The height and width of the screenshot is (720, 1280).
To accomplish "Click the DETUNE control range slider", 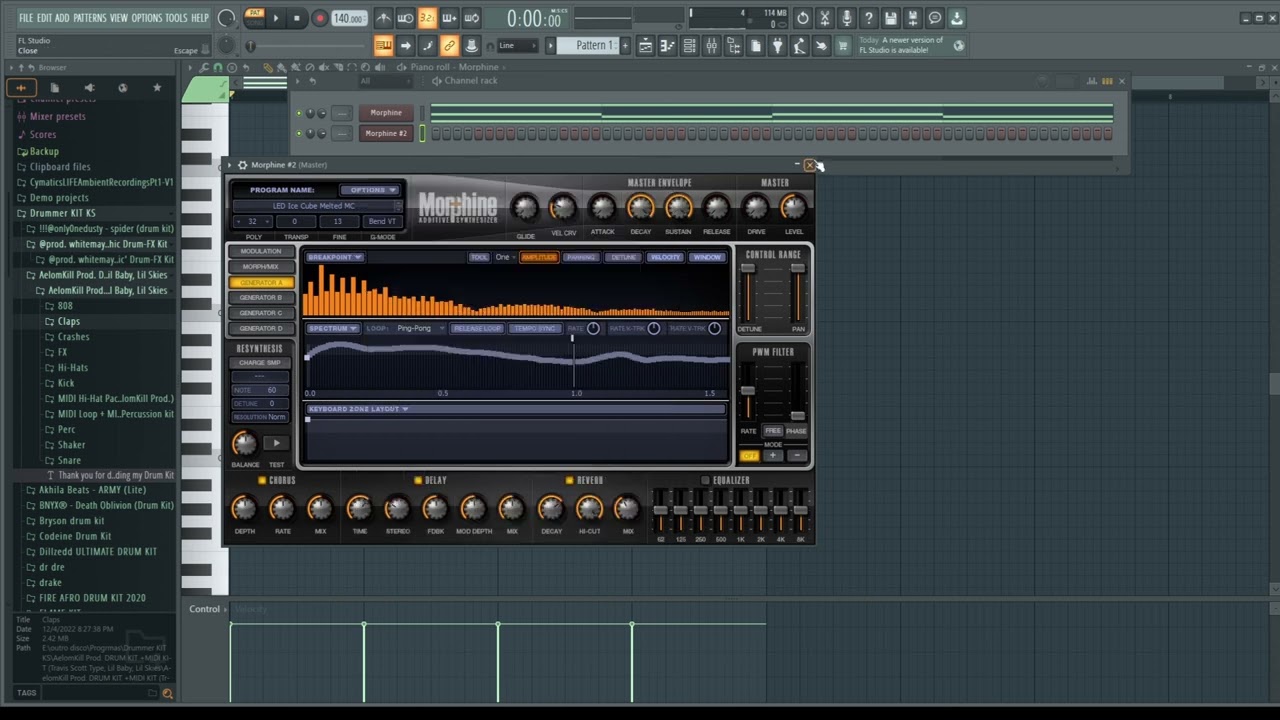I will (748, 292).
